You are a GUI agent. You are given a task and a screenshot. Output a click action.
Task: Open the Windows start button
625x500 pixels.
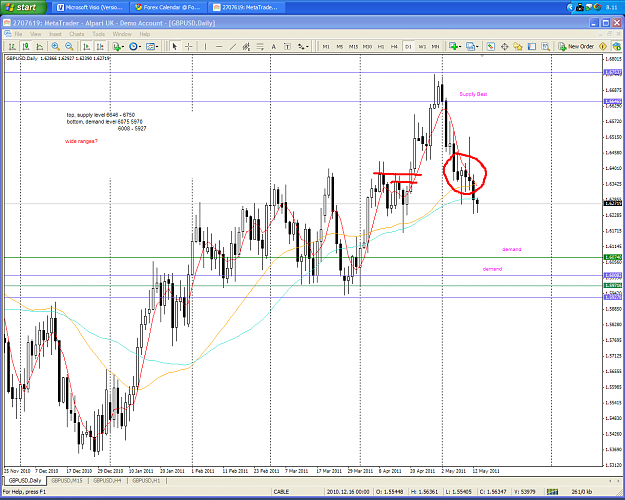[22, 7]
